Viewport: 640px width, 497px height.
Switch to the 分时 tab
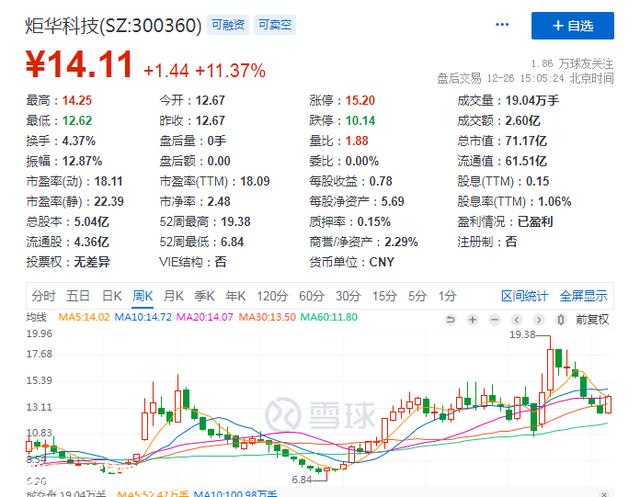click(43, 296)
